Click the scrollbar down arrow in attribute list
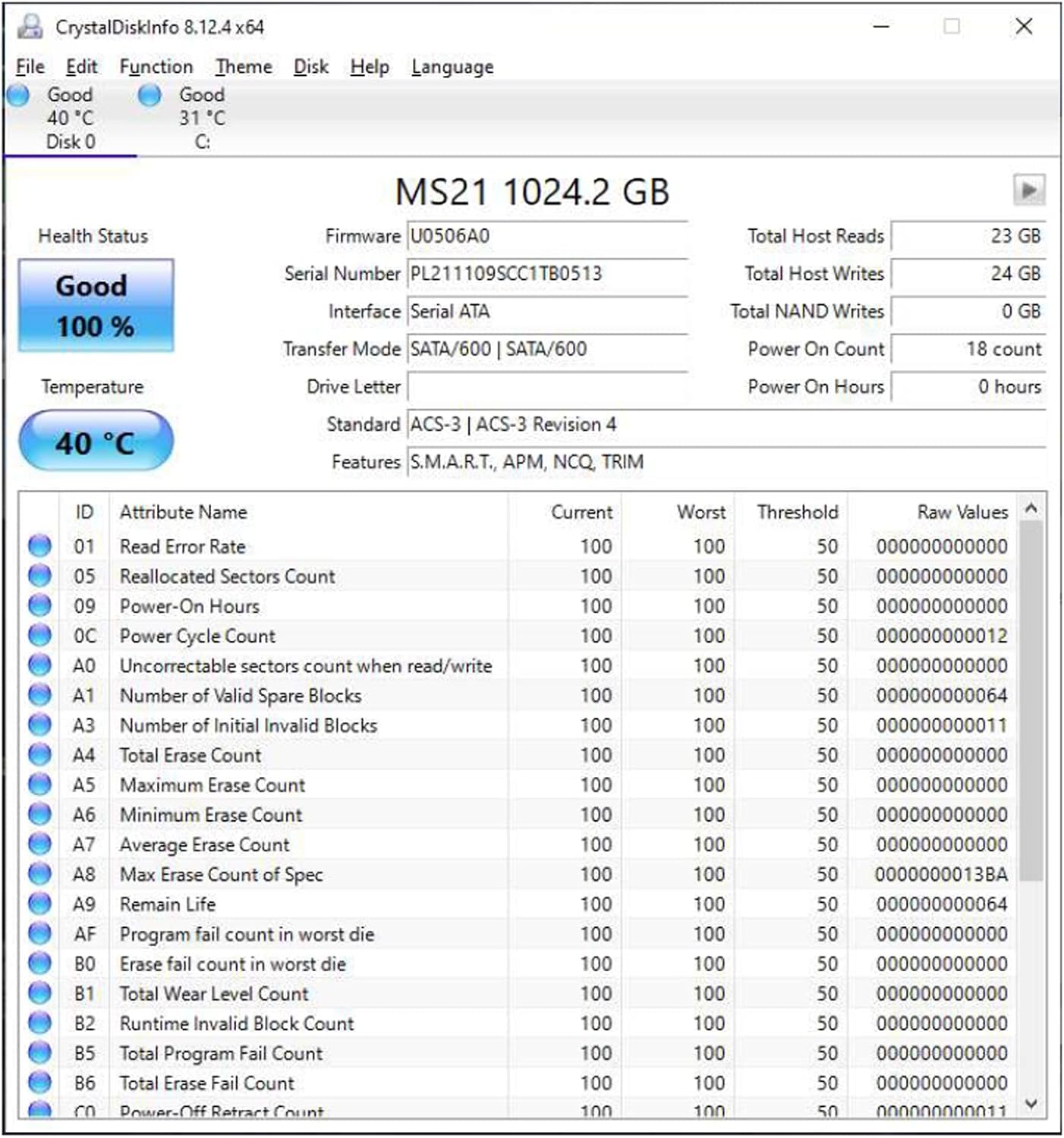 point(1031,1103)
